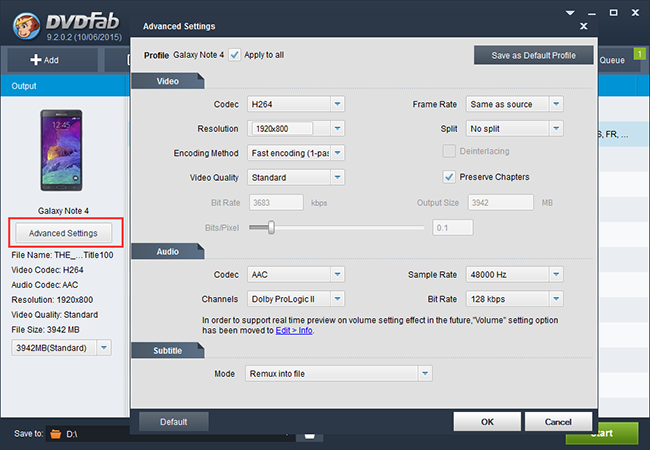Image resolution: width=650 pixels, height=450 pixels.
Task: Click the Output Size 3942 field
Action: pos(500,203)
